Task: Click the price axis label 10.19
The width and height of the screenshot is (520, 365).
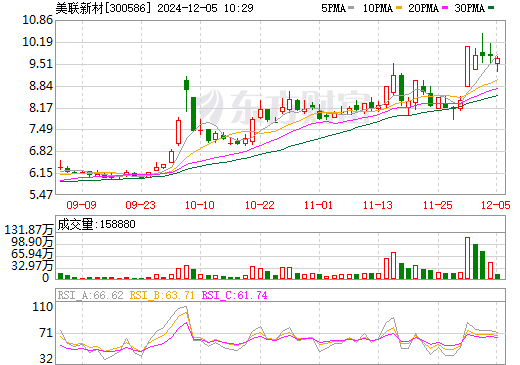Action: coord(37,42)
